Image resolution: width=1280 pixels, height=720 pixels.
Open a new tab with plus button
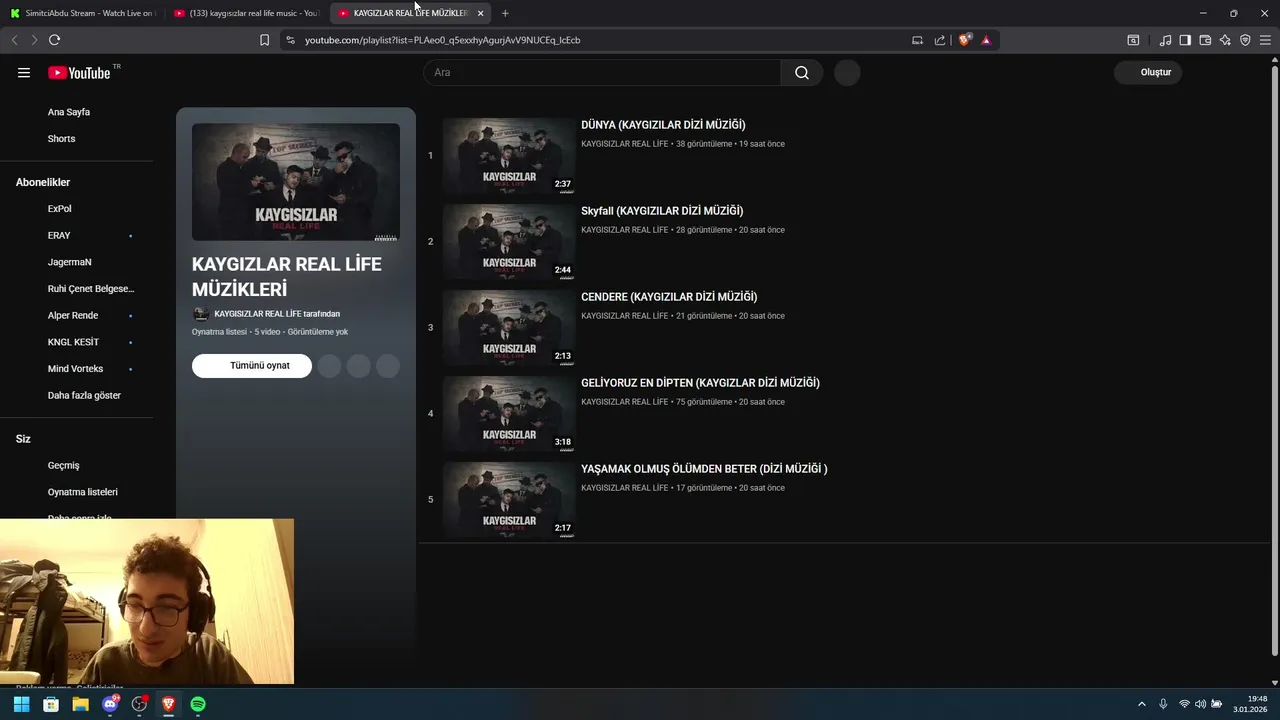[505, 13]
